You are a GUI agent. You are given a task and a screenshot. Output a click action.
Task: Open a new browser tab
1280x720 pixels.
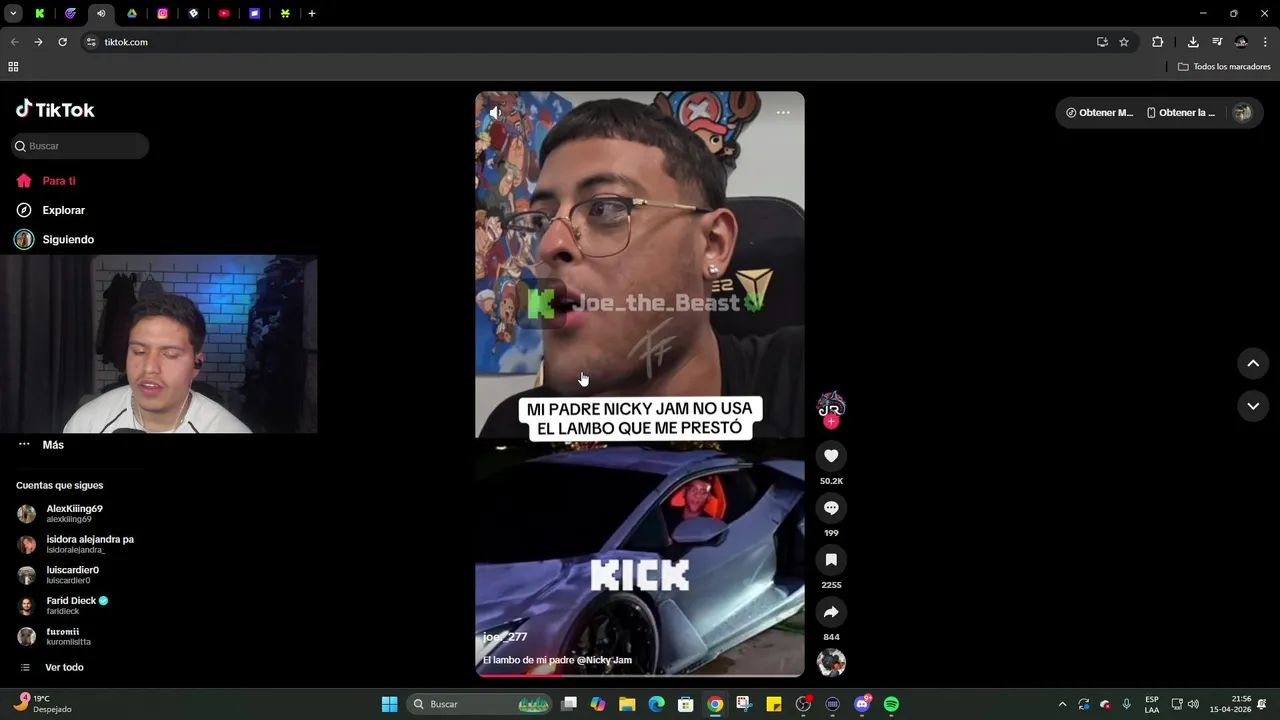(312, 13)
